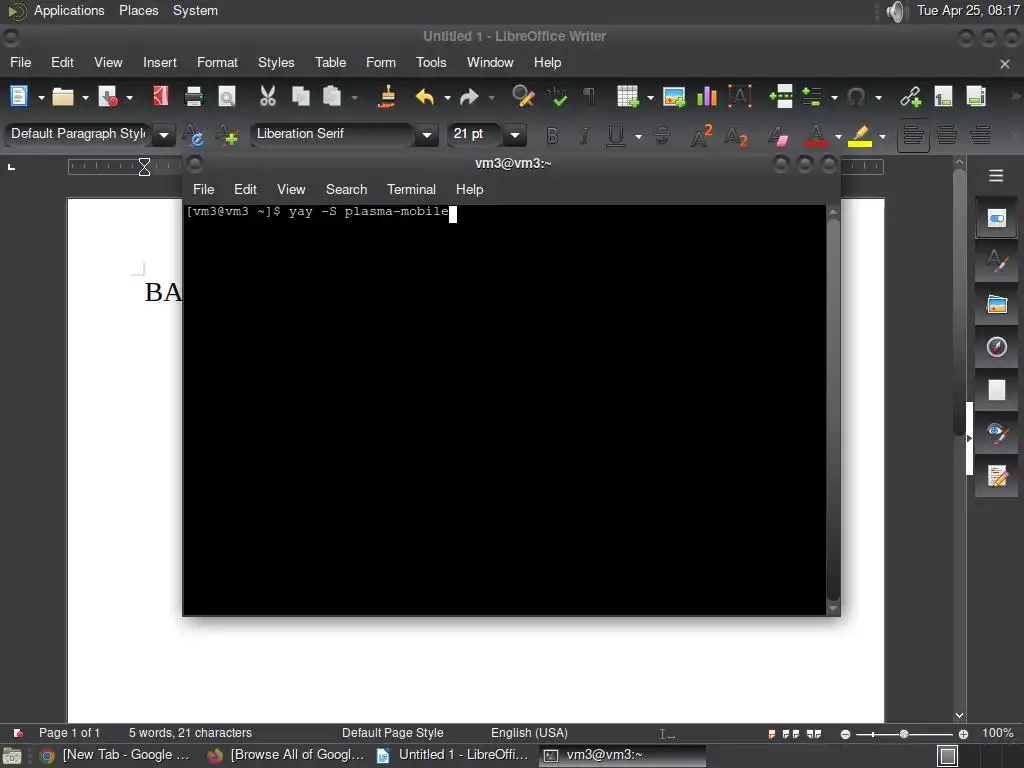Insert a table using the table icon

pyautogui.click(x=628, y=97)
